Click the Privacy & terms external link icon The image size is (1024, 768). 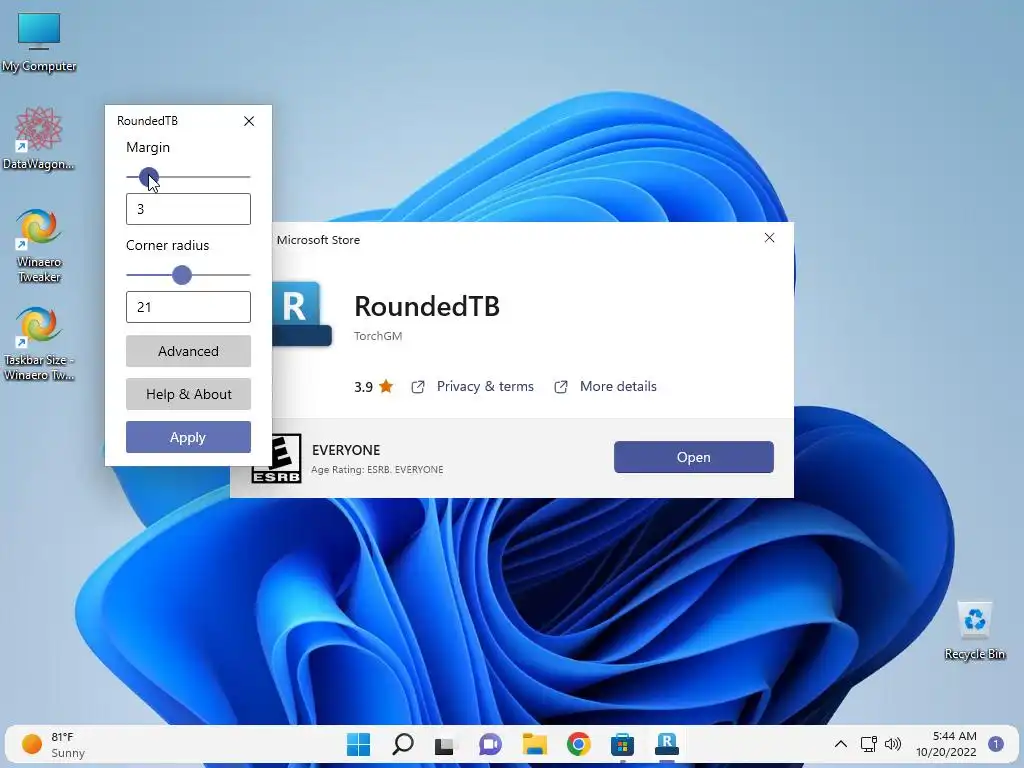pyautogui.click(x=418, y=387)
